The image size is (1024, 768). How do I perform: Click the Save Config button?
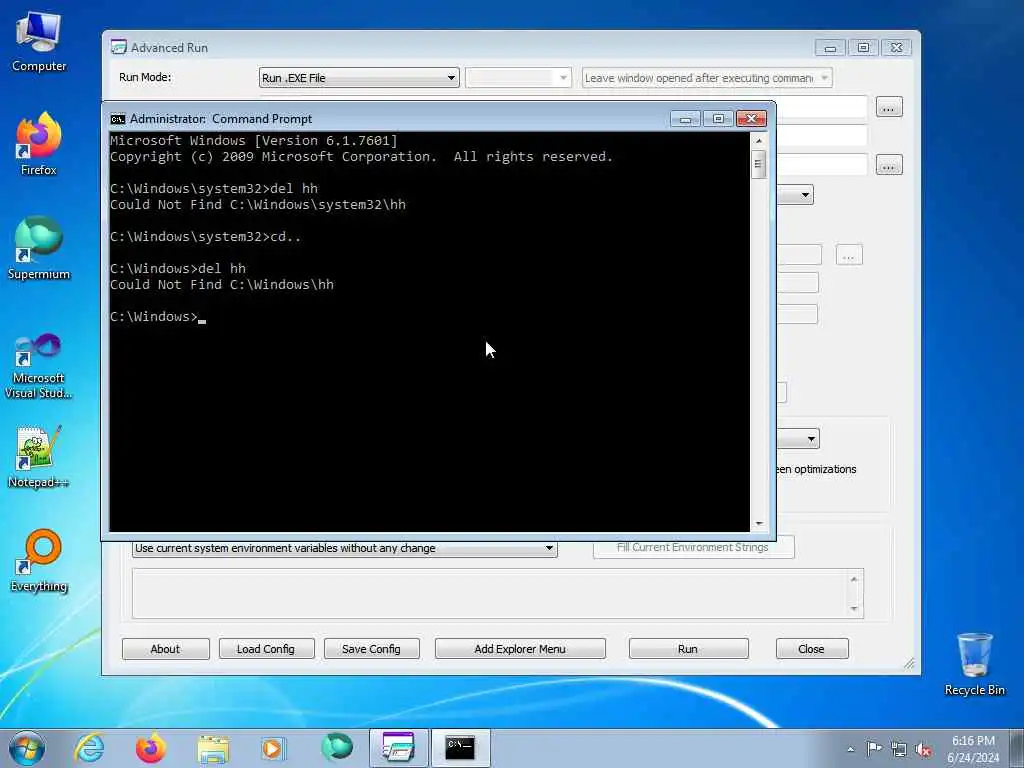tap(372, 648)
